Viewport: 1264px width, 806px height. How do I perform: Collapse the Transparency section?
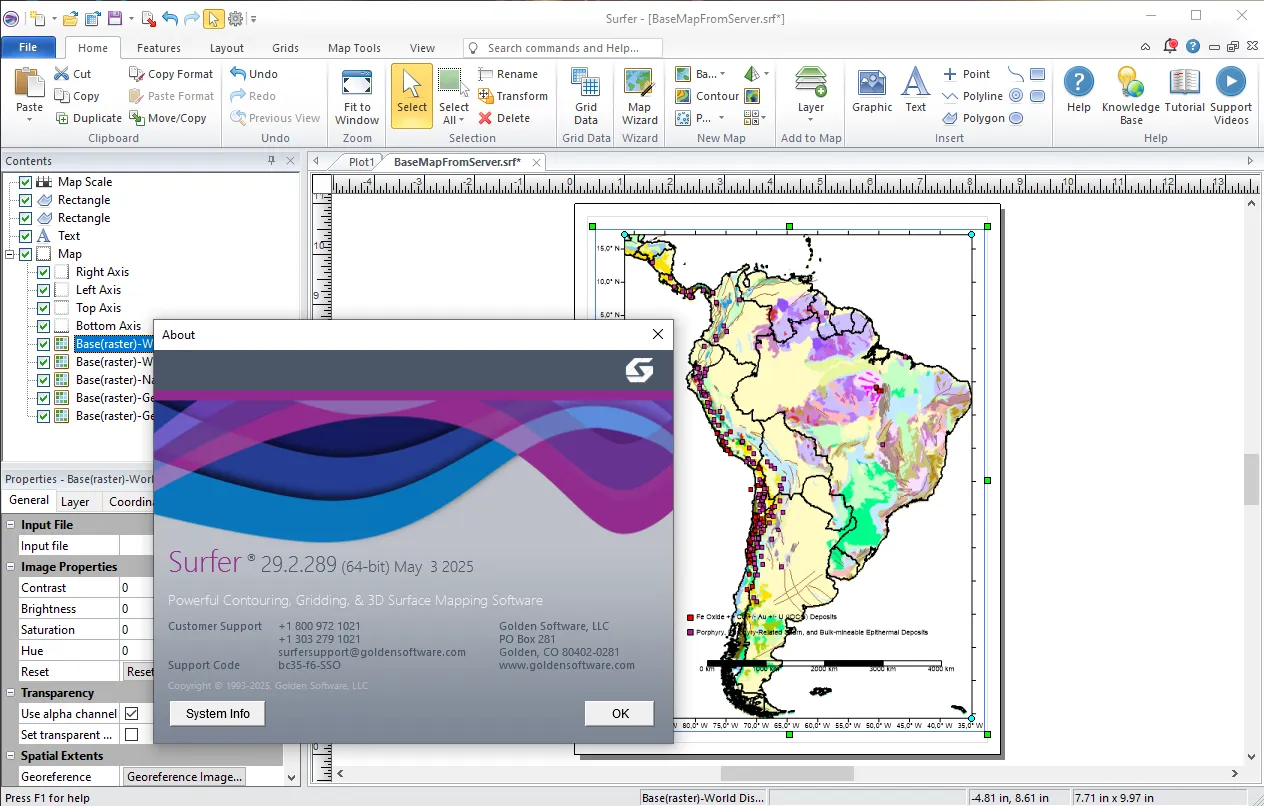point(10,693)
